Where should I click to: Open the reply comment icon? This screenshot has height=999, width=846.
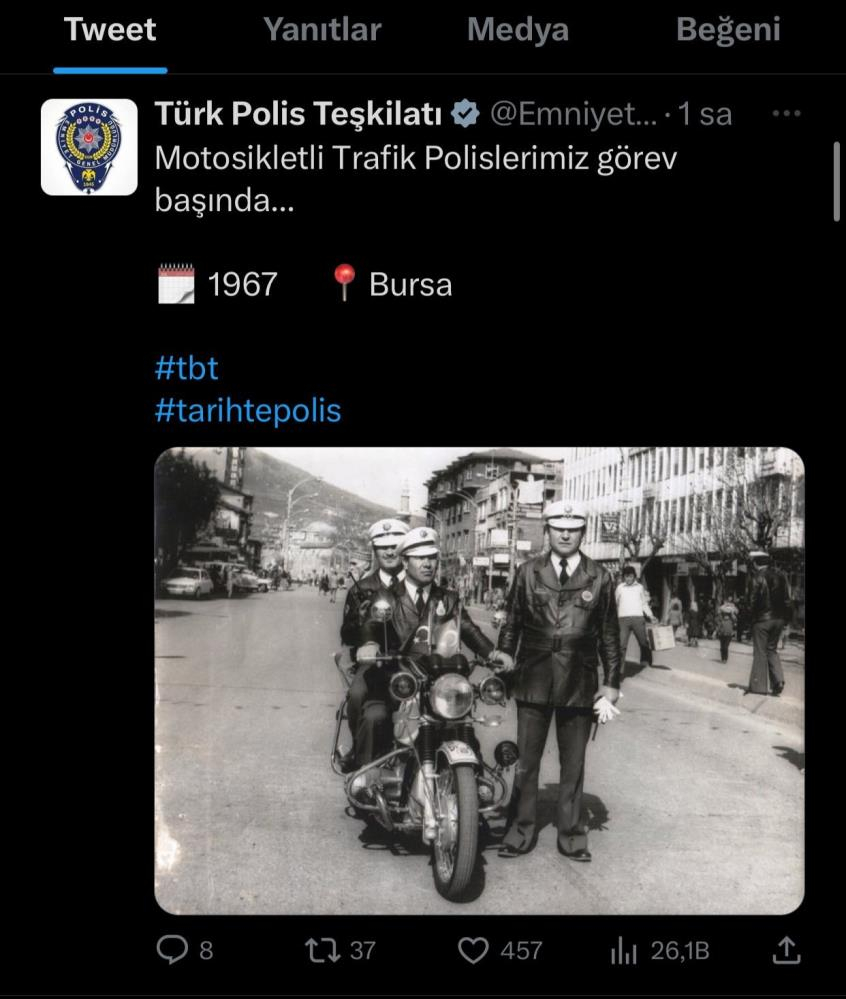[172, 950]
